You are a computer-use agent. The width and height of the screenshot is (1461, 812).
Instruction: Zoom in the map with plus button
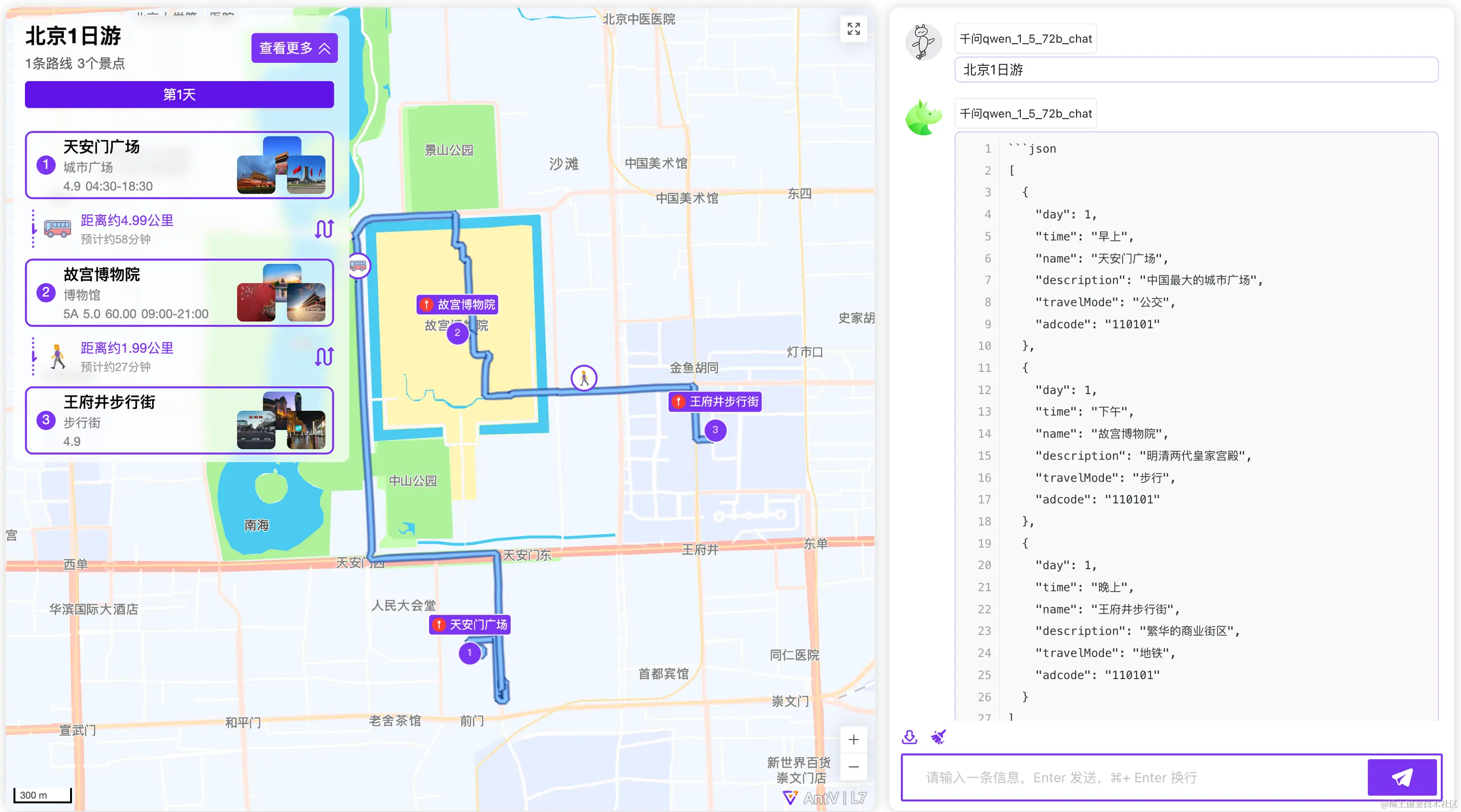(853, 740)
